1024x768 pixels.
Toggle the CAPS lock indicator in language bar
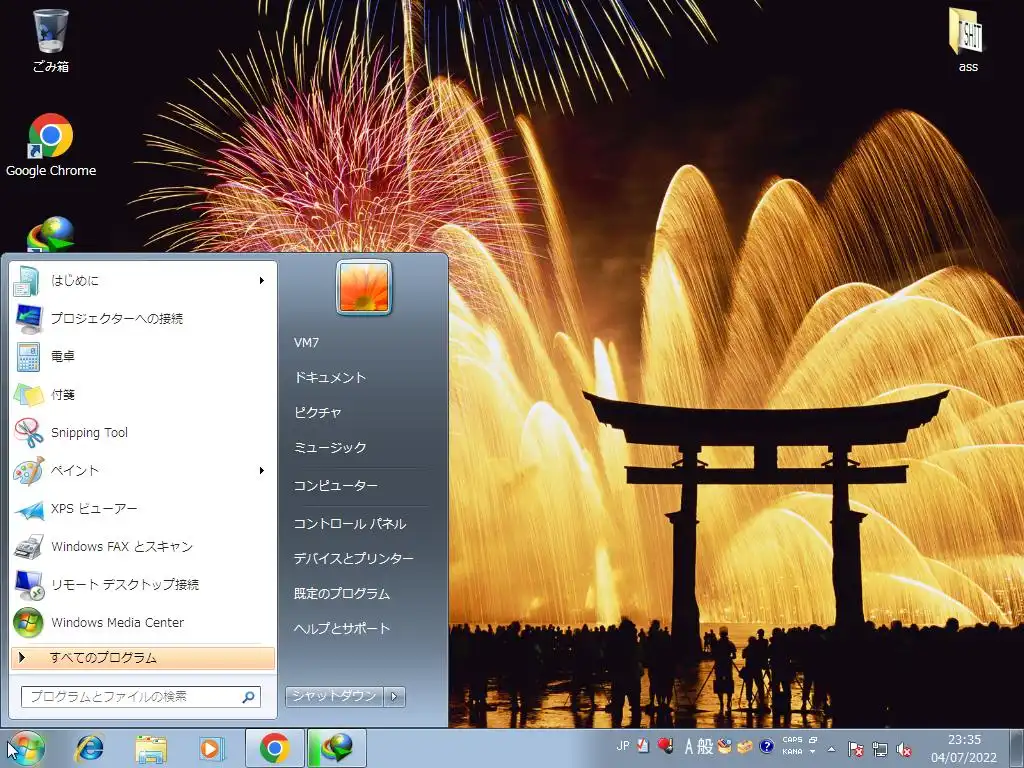pos(792,740)
